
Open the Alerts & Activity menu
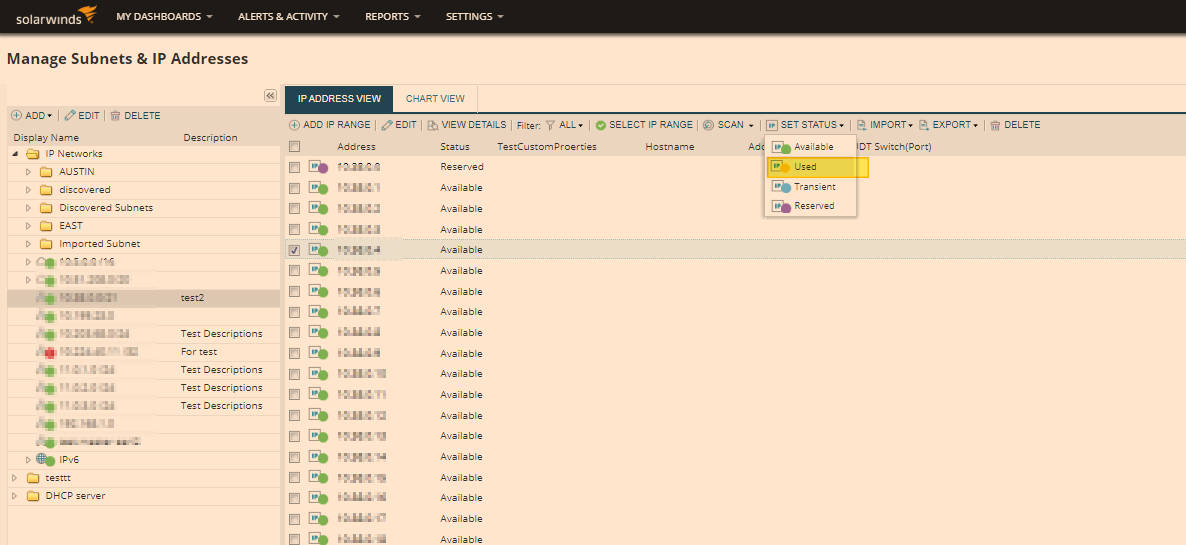288,16
